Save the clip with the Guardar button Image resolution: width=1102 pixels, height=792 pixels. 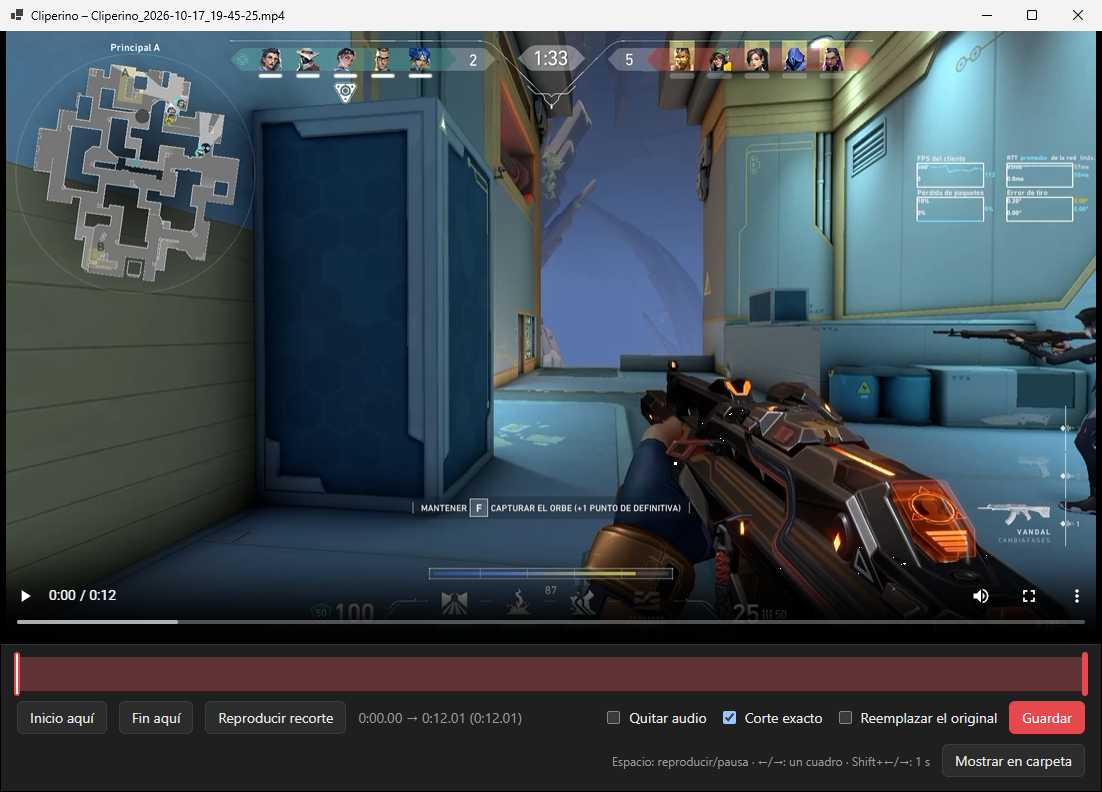point(1046,718)
